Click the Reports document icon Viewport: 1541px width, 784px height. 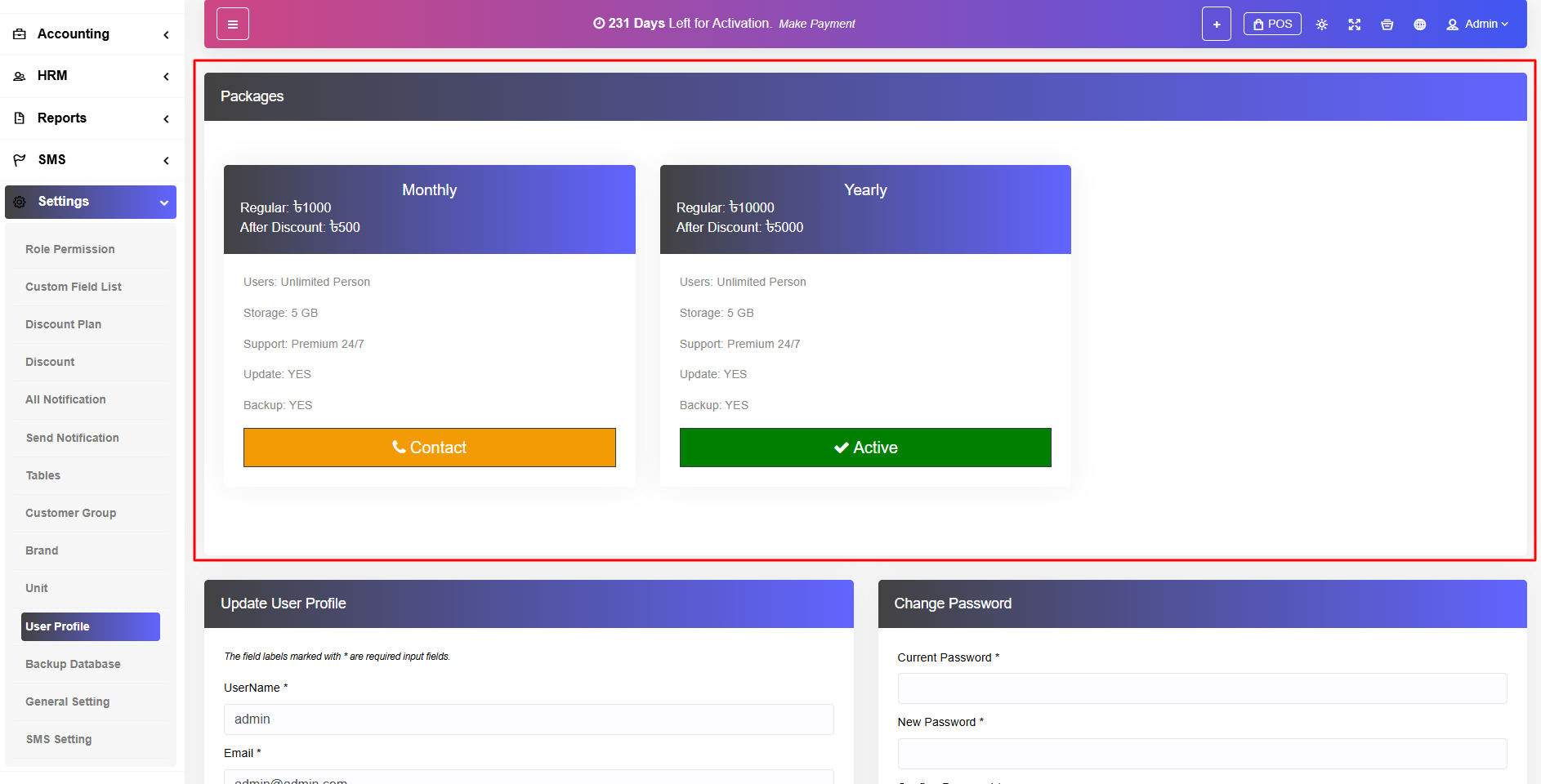click(20, 118)
